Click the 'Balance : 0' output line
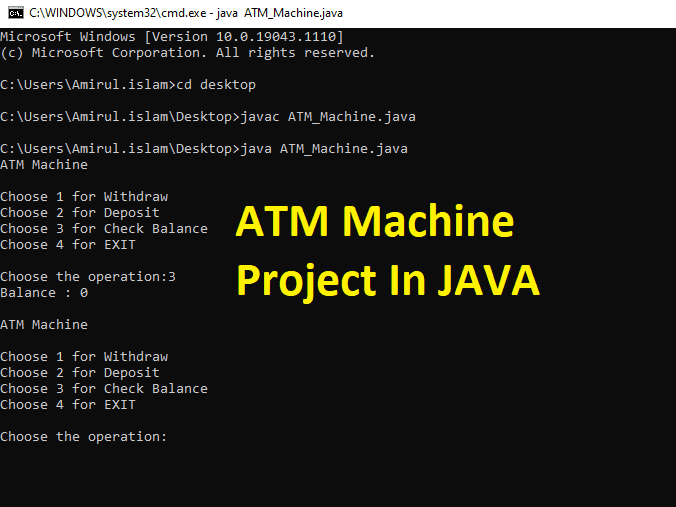This screenshot has width=676, height=507. click(x=44, y=293)
